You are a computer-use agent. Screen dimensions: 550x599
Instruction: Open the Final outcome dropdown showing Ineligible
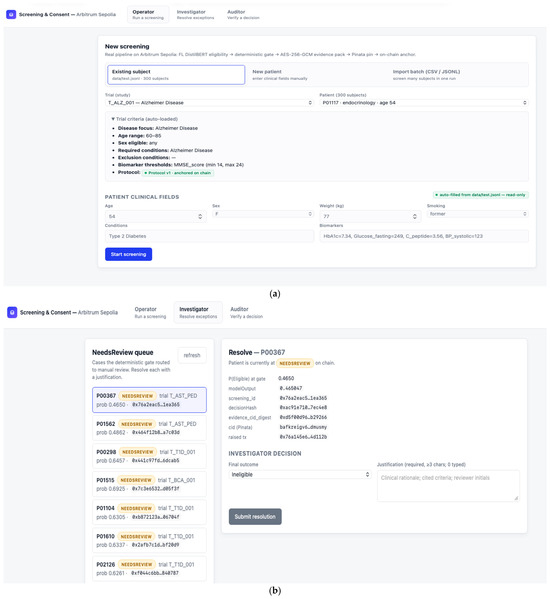[x=300, y=474]
